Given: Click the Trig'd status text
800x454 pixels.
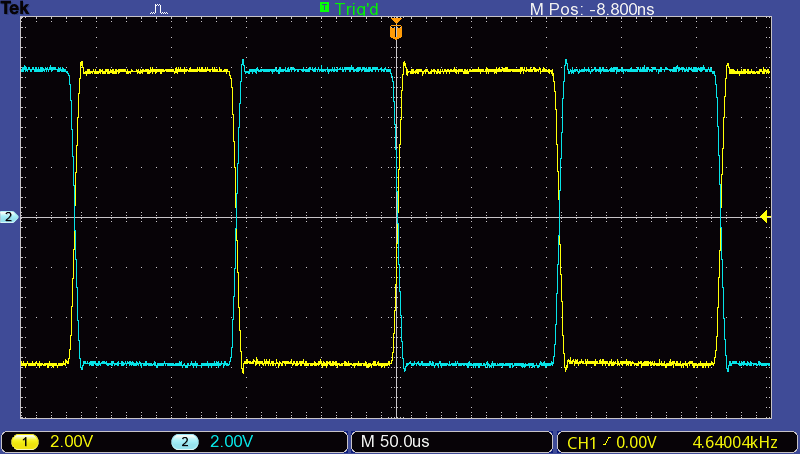Looking at the screenshot, I should tap(357, 8).
